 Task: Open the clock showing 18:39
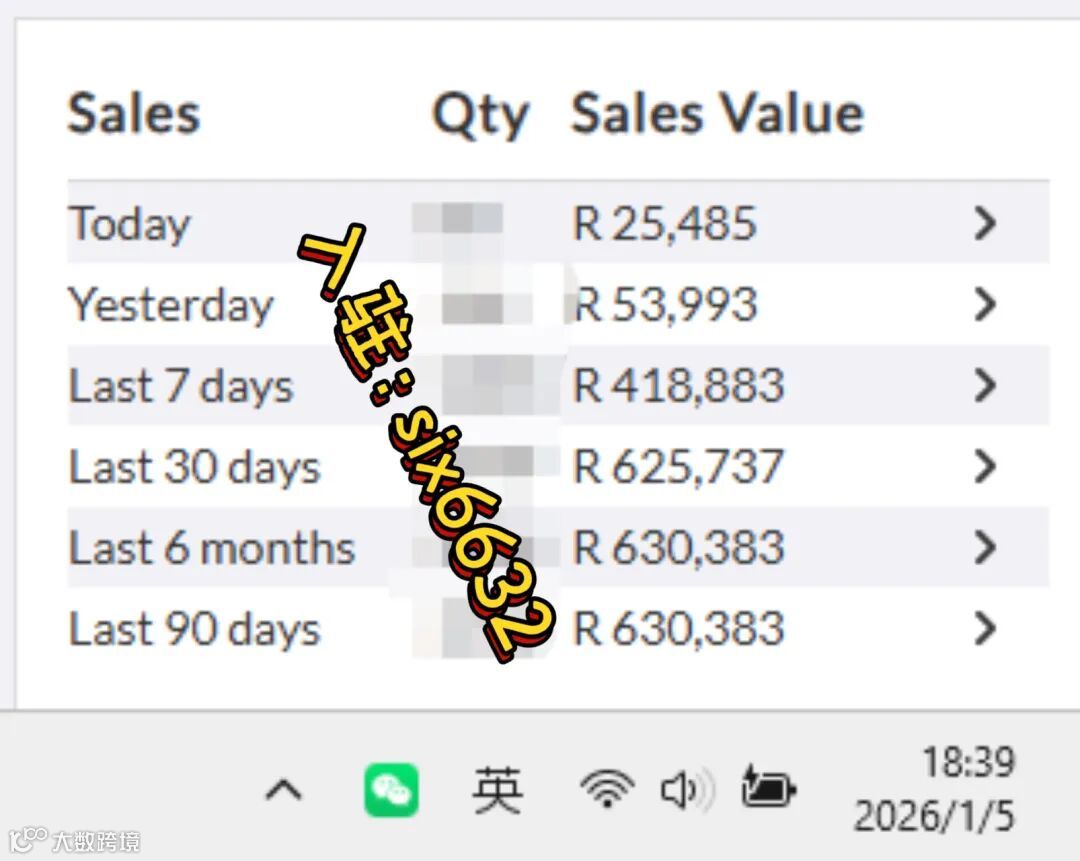pyautogui.click(x=968, y=762)
